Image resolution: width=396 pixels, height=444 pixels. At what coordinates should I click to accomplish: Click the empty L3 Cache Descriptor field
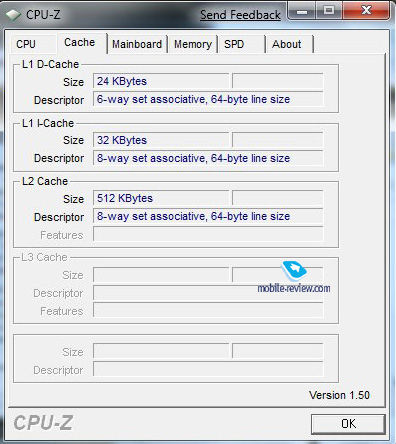click(208, 293)
